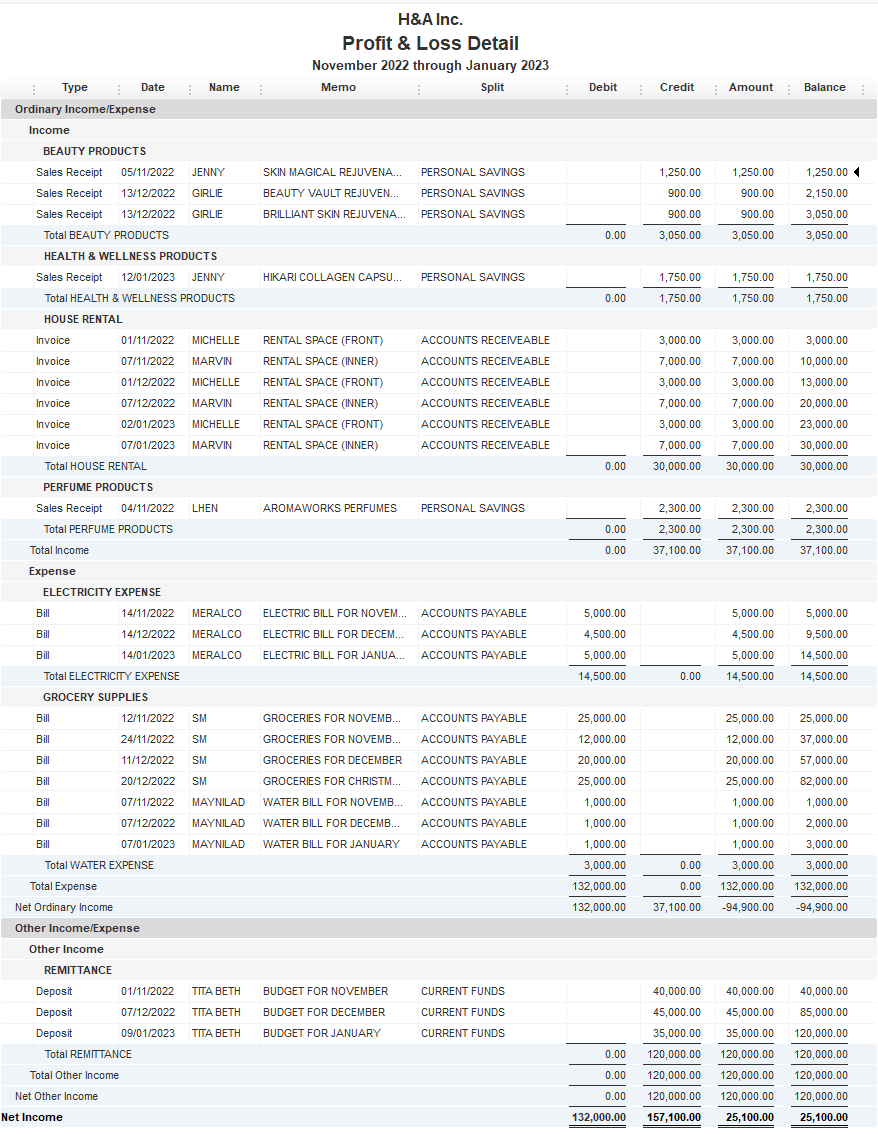This screenshot has height=1134, width=878.
Task: Click the Amount column header
Action: click(751, 87)
